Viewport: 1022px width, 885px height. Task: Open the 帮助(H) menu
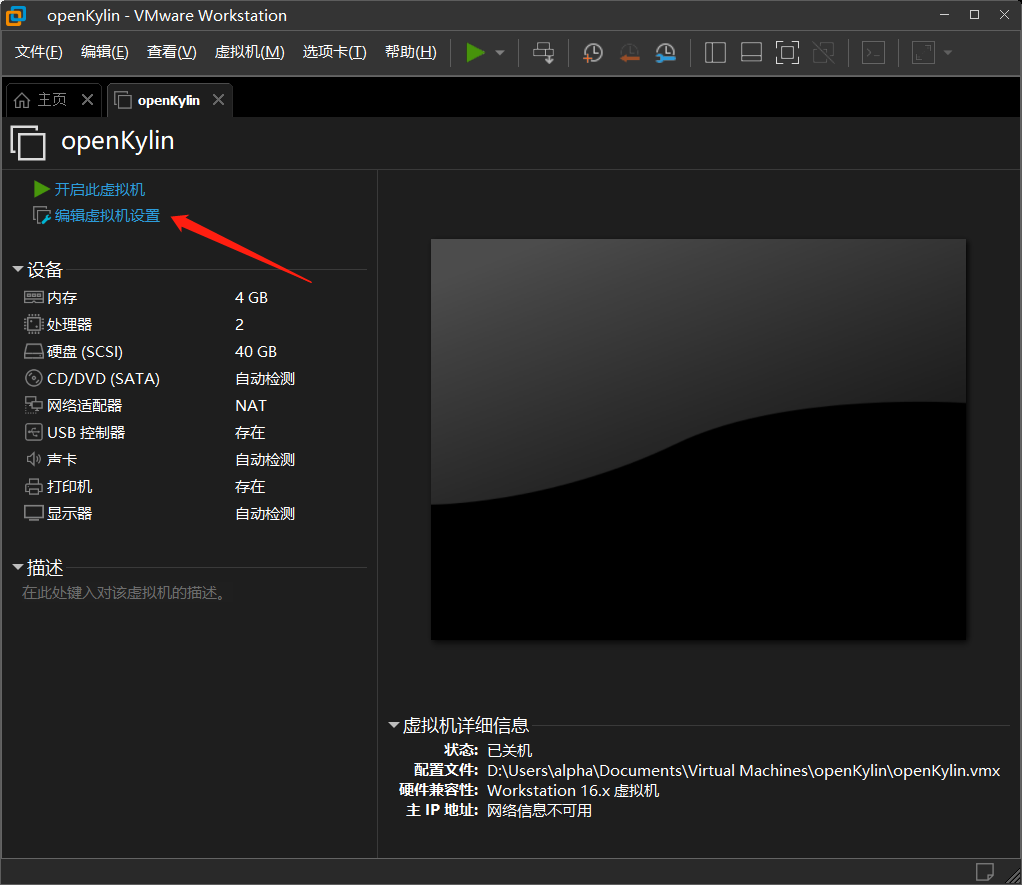pyautogui.click(x=411, y=52)
